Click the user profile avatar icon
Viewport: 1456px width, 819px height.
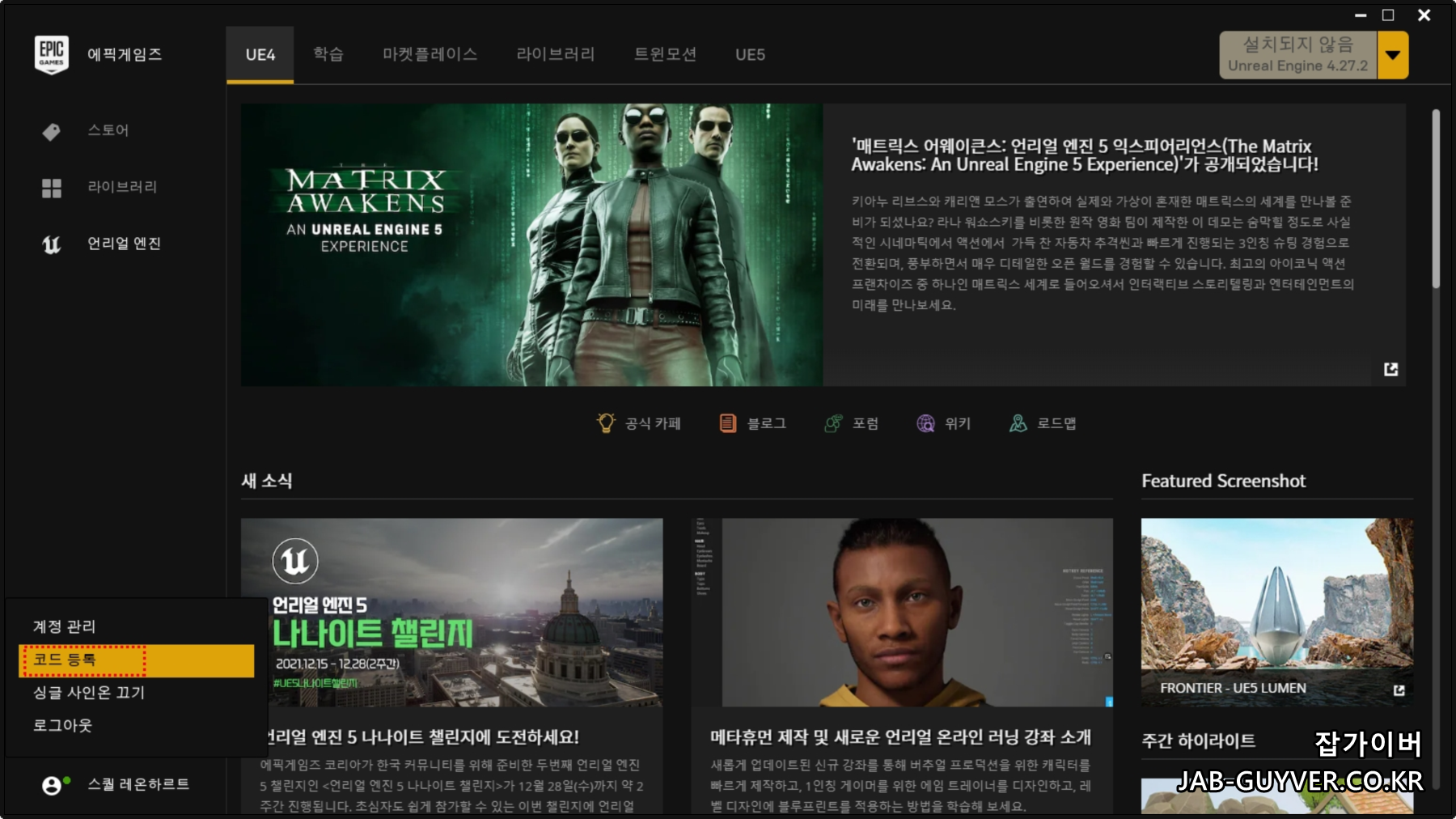coord(52,785)
